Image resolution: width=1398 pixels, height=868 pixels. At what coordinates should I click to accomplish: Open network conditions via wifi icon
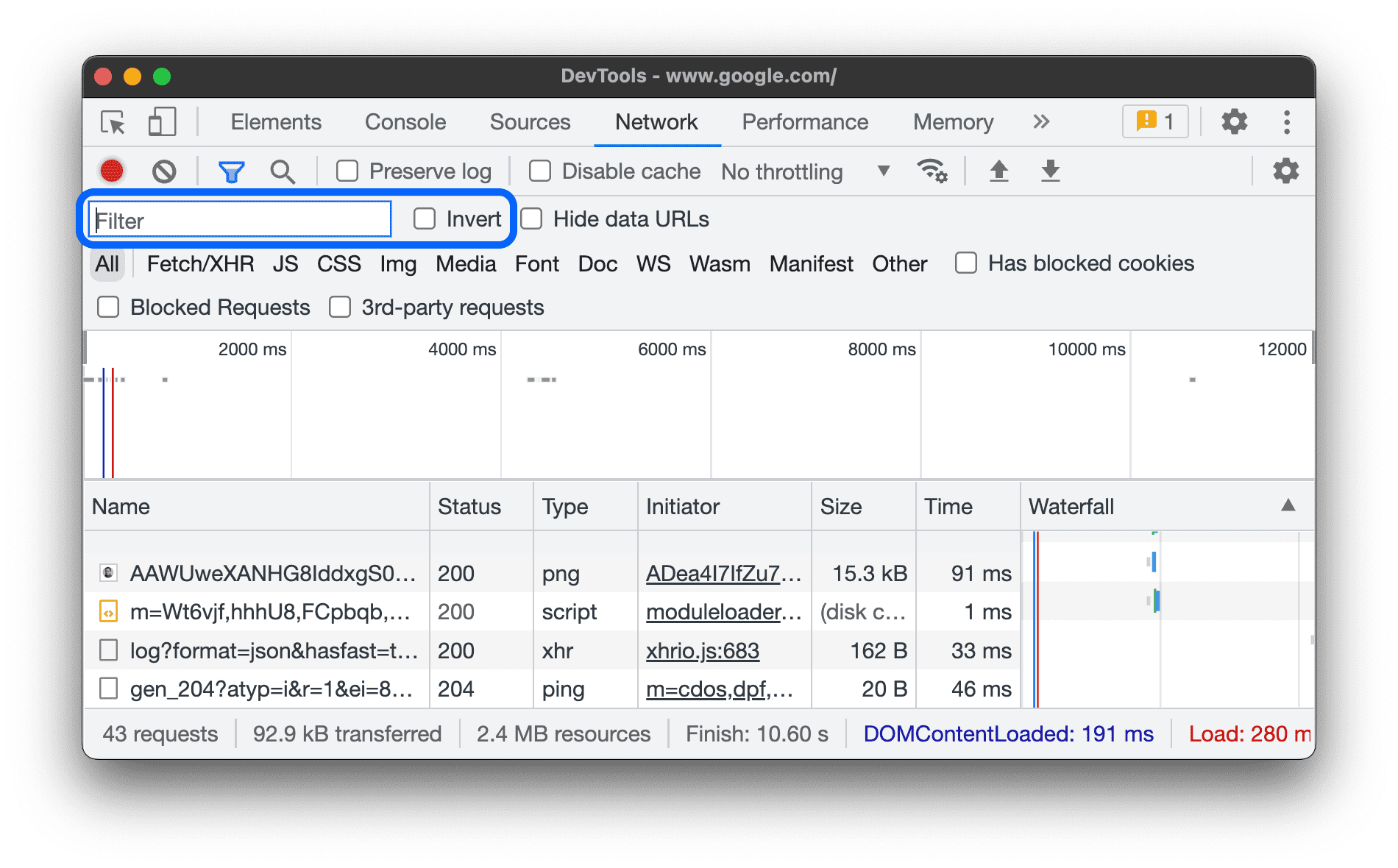[932, 171]
